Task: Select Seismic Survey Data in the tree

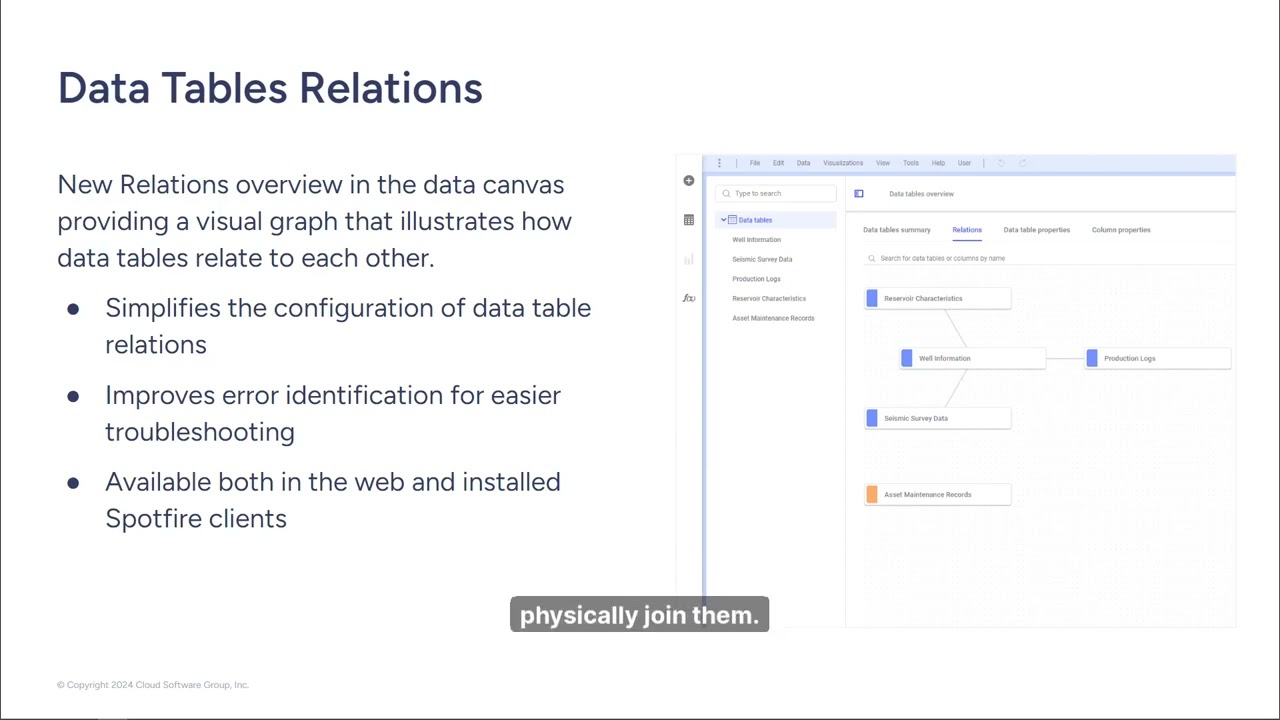Action: point(762,259)
